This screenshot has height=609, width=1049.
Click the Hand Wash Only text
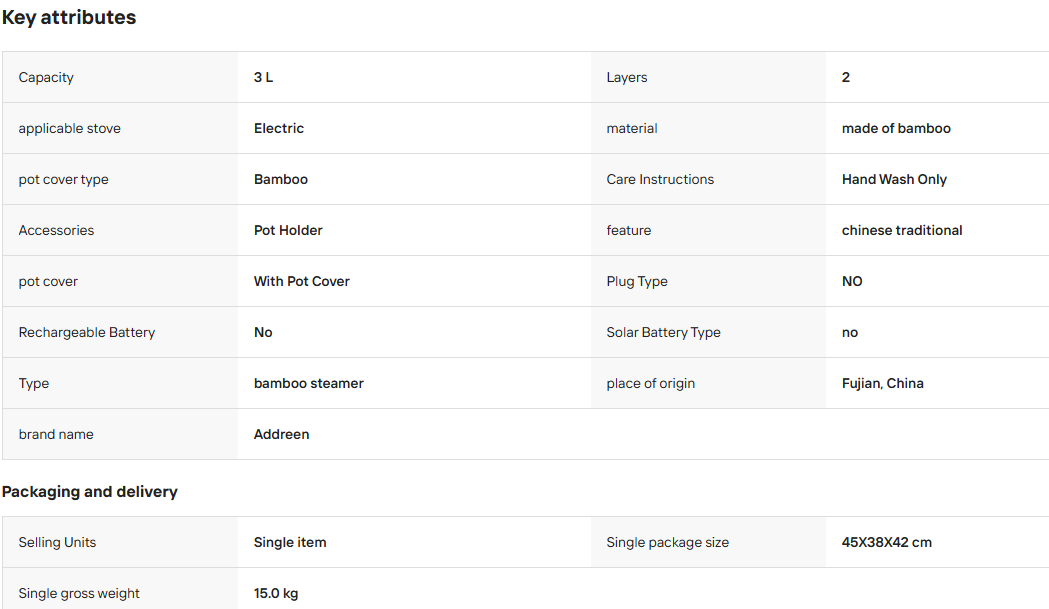tap(894, 179)
